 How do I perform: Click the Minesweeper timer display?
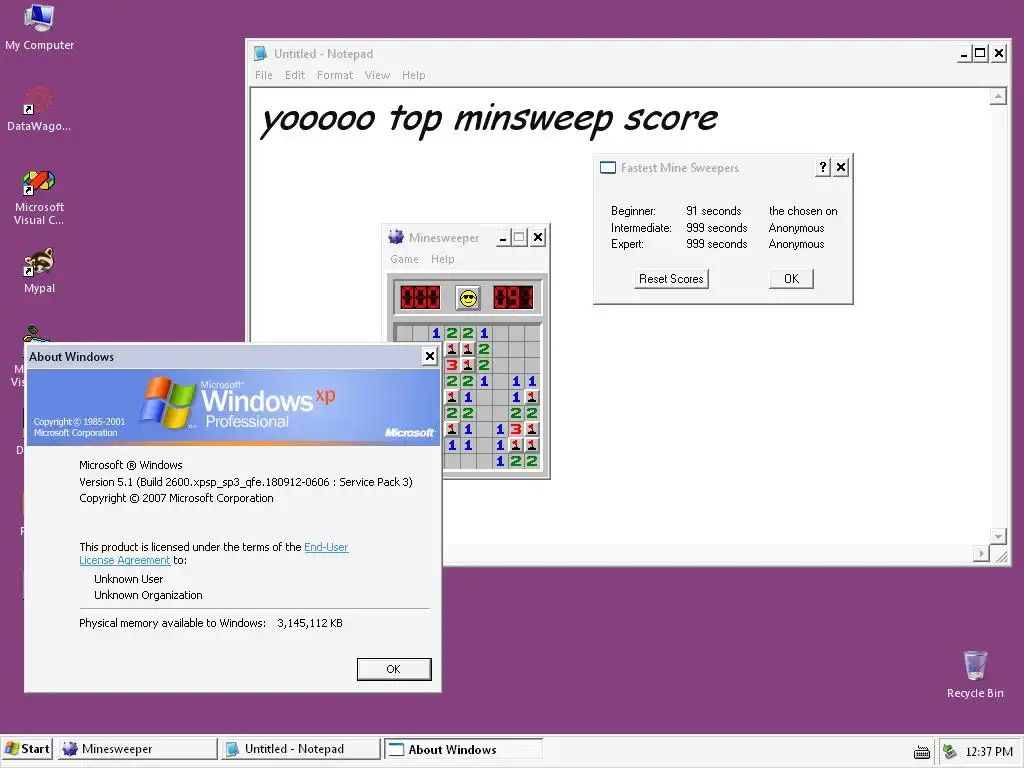pyautogui.click(x=513, y=298)
